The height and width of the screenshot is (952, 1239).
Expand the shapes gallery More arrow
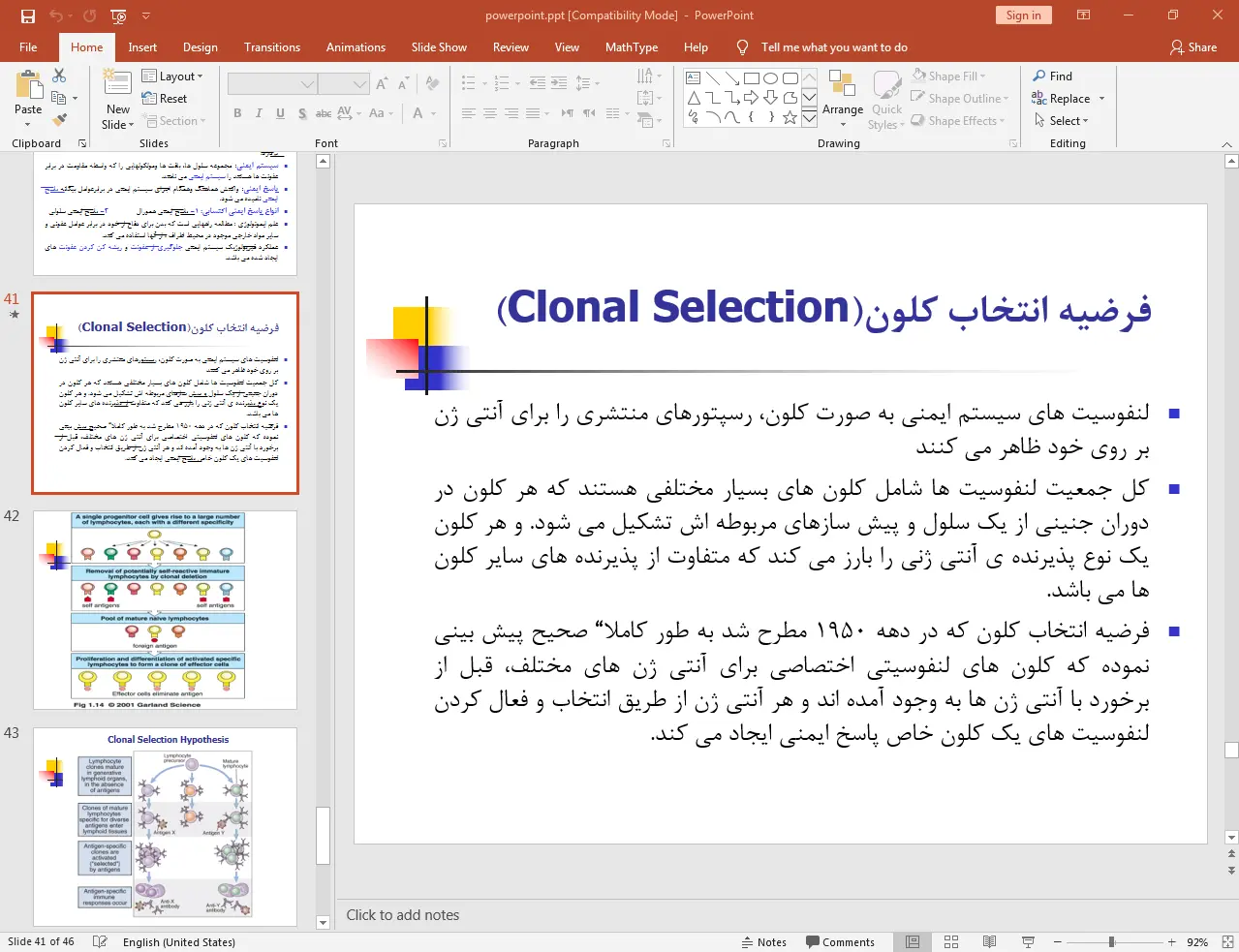point(810,119)
